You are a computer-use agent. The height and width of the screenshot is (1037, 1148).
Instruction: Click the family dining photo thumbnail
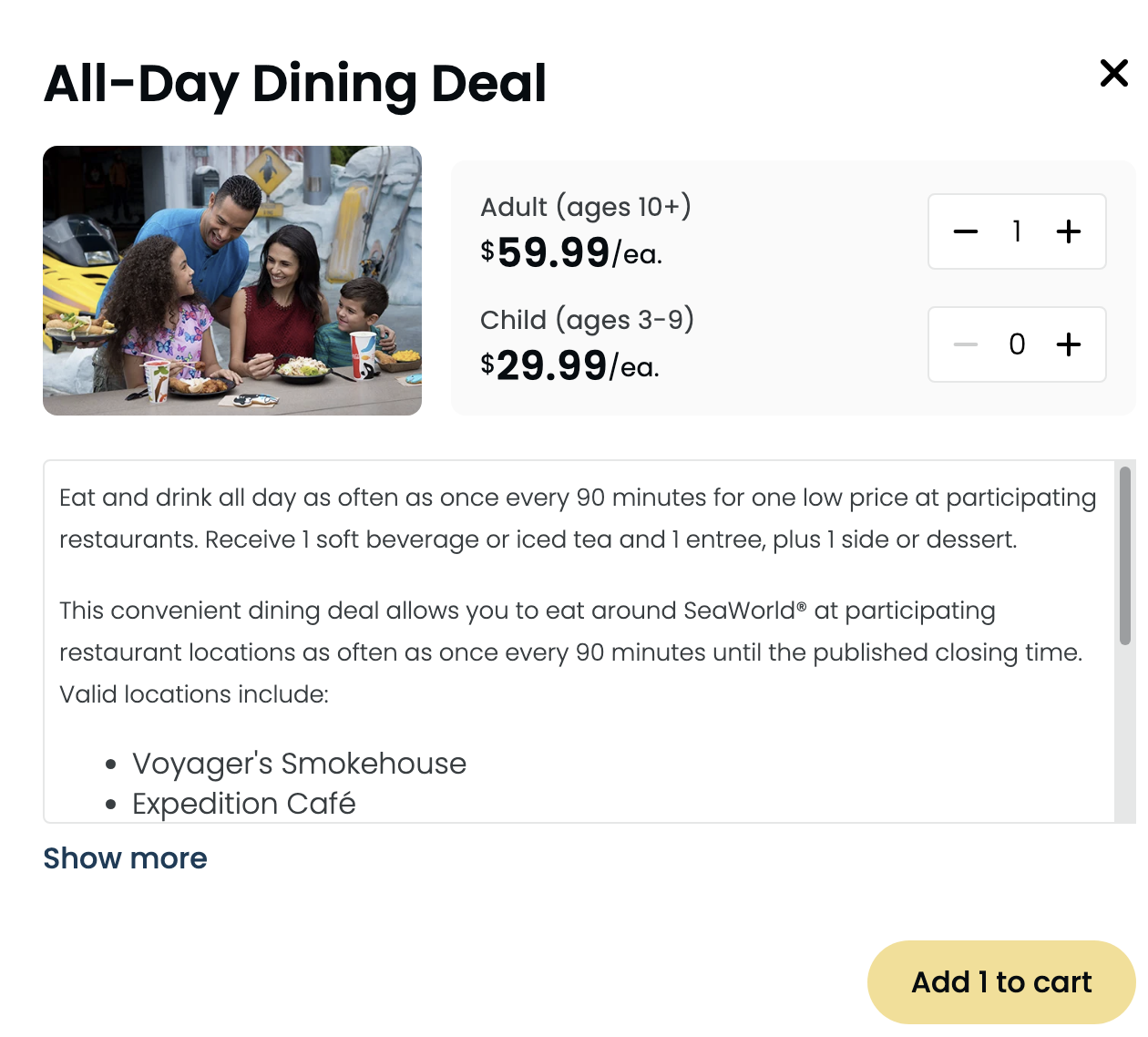click(232, 281)
